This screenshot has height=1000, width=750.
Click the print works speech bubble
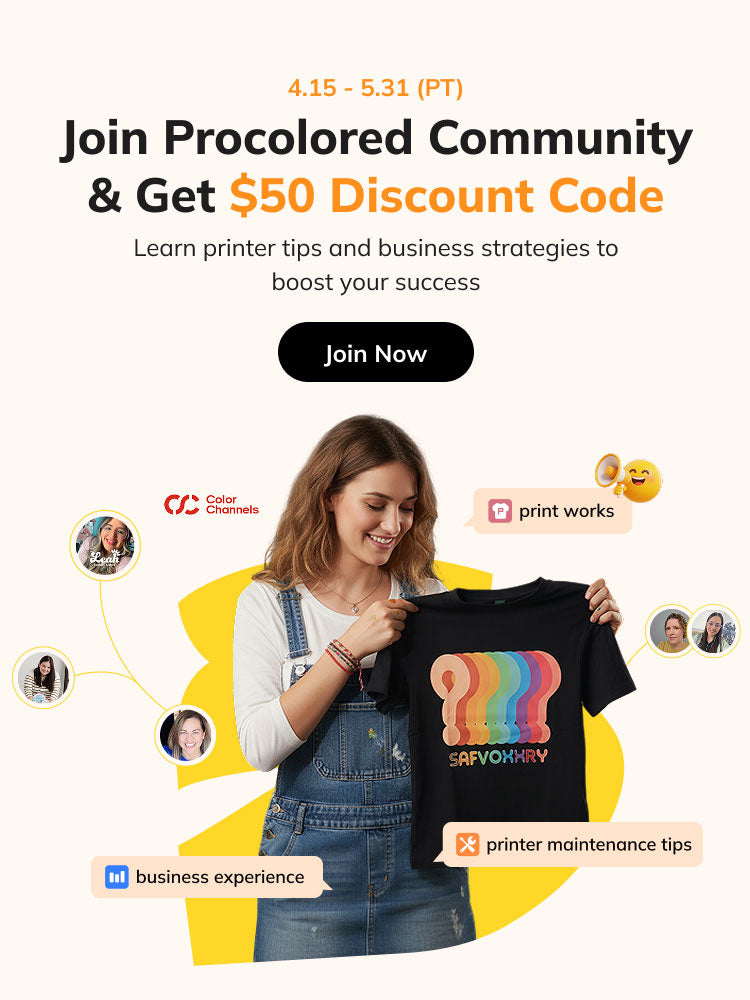pyautogui.click(x=552, y=511)
